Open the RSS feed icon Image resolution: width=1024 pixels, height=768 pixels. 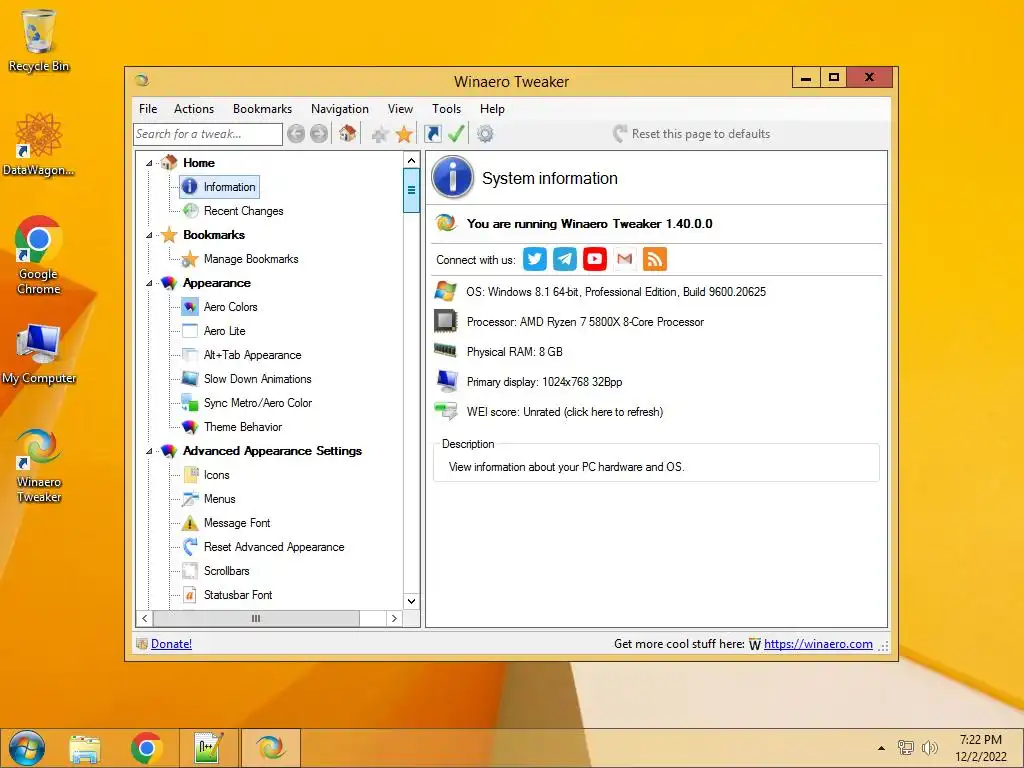pos(655,259)
